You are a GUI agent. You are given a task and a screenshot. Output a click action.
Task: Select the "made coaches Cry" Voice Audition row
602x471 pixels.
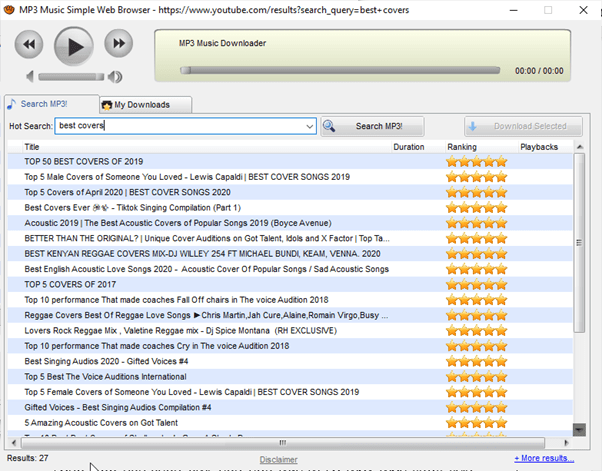[290, 346]
